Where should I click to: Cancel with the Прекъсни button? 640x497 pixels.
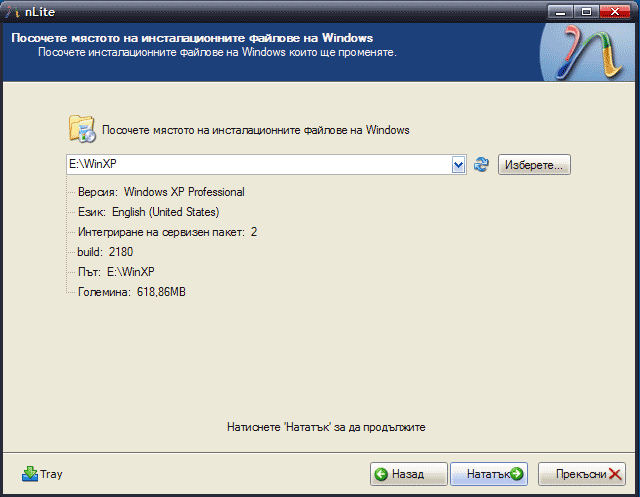(582, 474)
